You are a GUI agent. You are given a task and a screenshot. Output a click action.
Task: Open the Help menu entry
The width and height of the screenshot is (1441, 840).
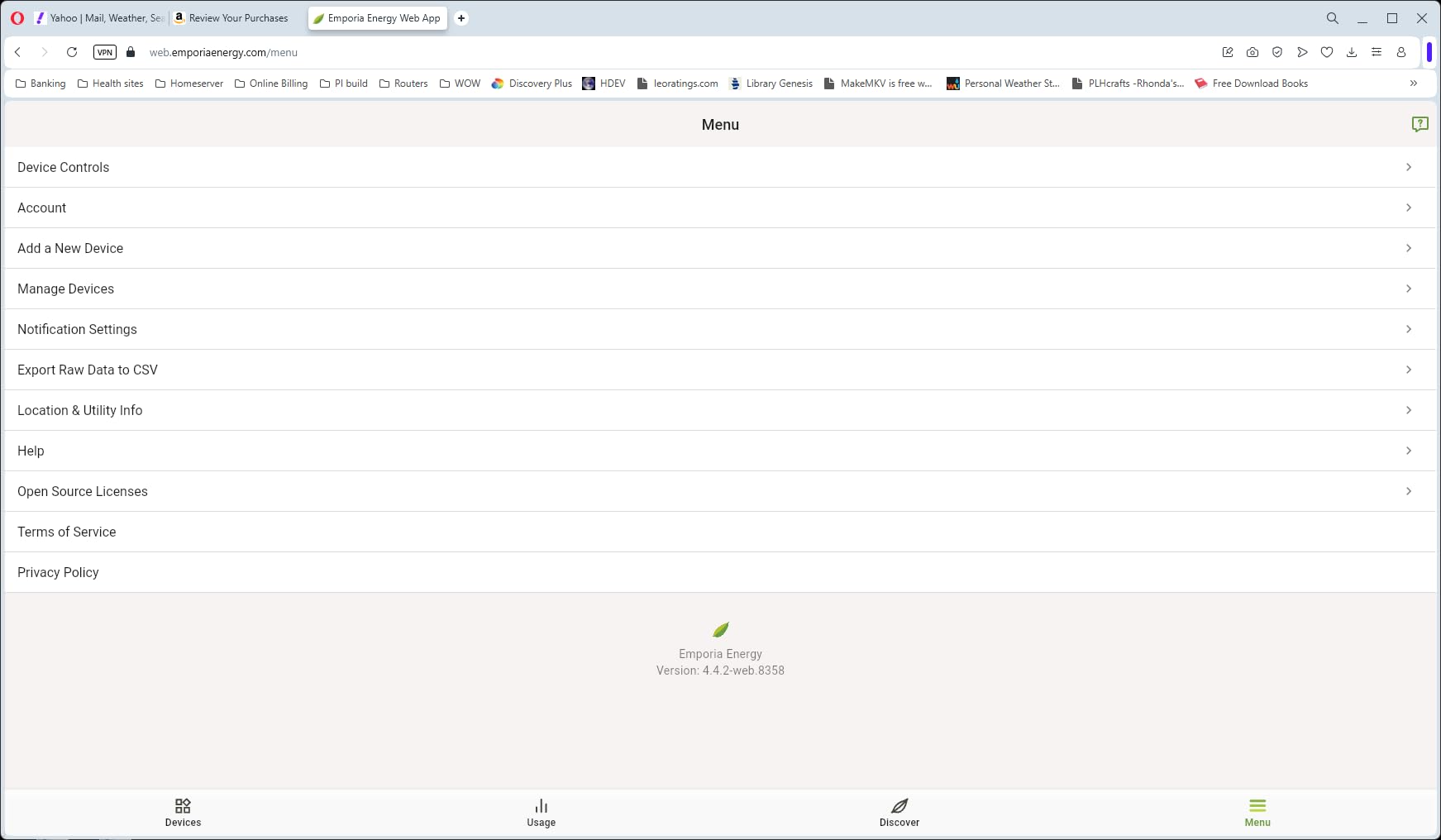tap(720, 451)
